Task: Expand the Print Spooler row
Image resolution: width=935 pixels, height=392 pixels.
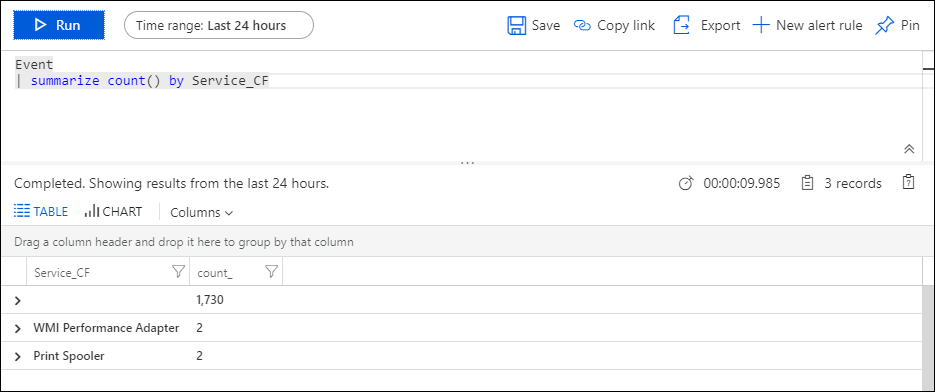Action: click(18, 356)
